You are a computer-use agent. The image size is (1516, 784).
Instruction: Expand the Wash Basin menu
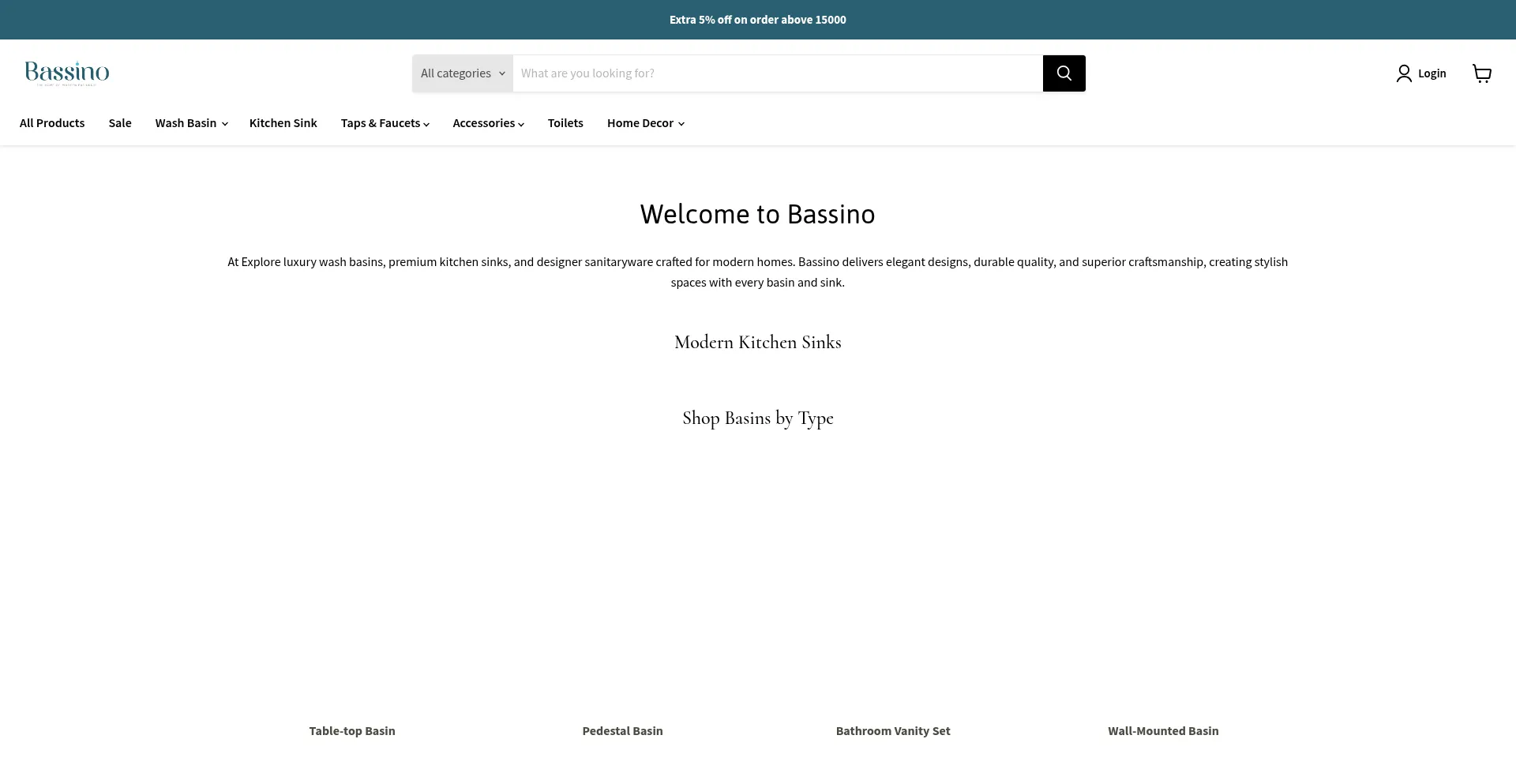coord(191,123)
